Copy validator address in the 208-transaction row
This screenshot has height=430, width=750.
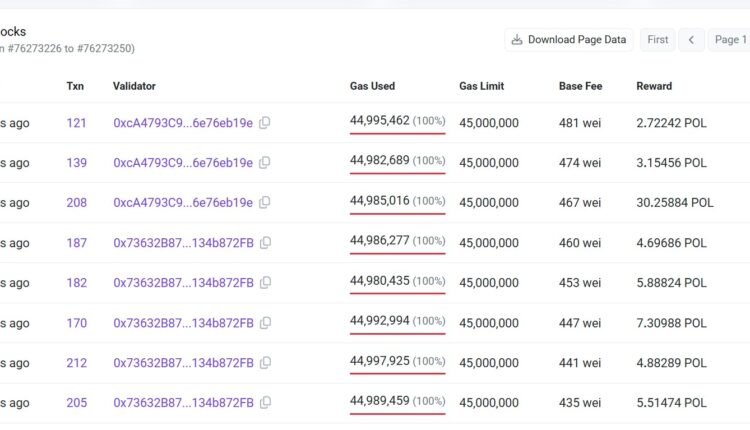click(x=265, y=203)
